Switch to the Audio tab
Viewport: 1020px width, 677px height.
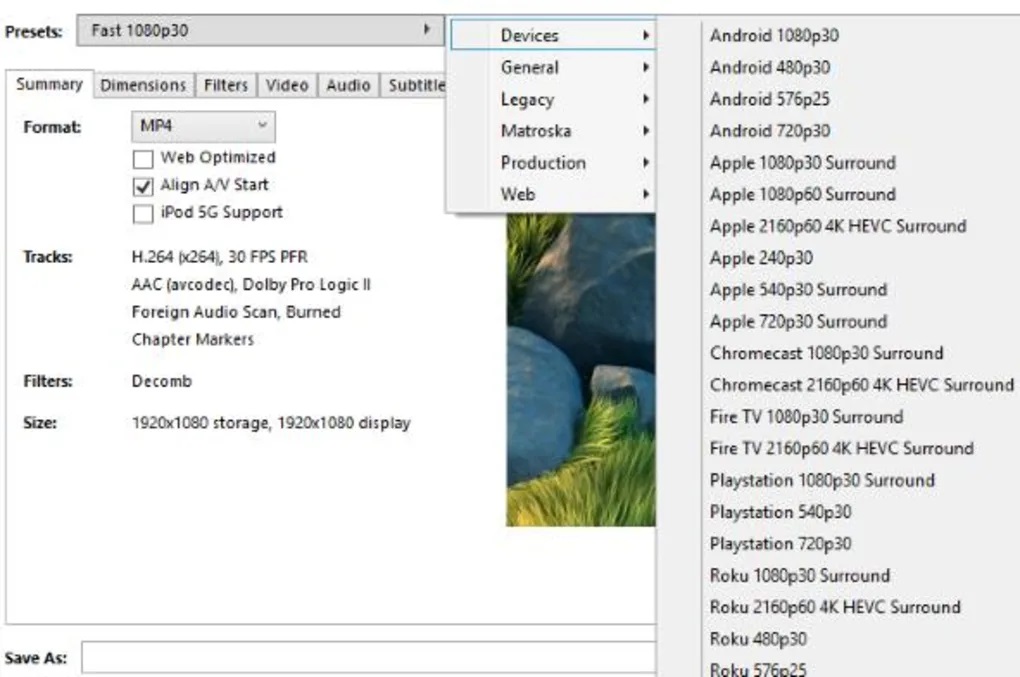[x=348, y=85]
